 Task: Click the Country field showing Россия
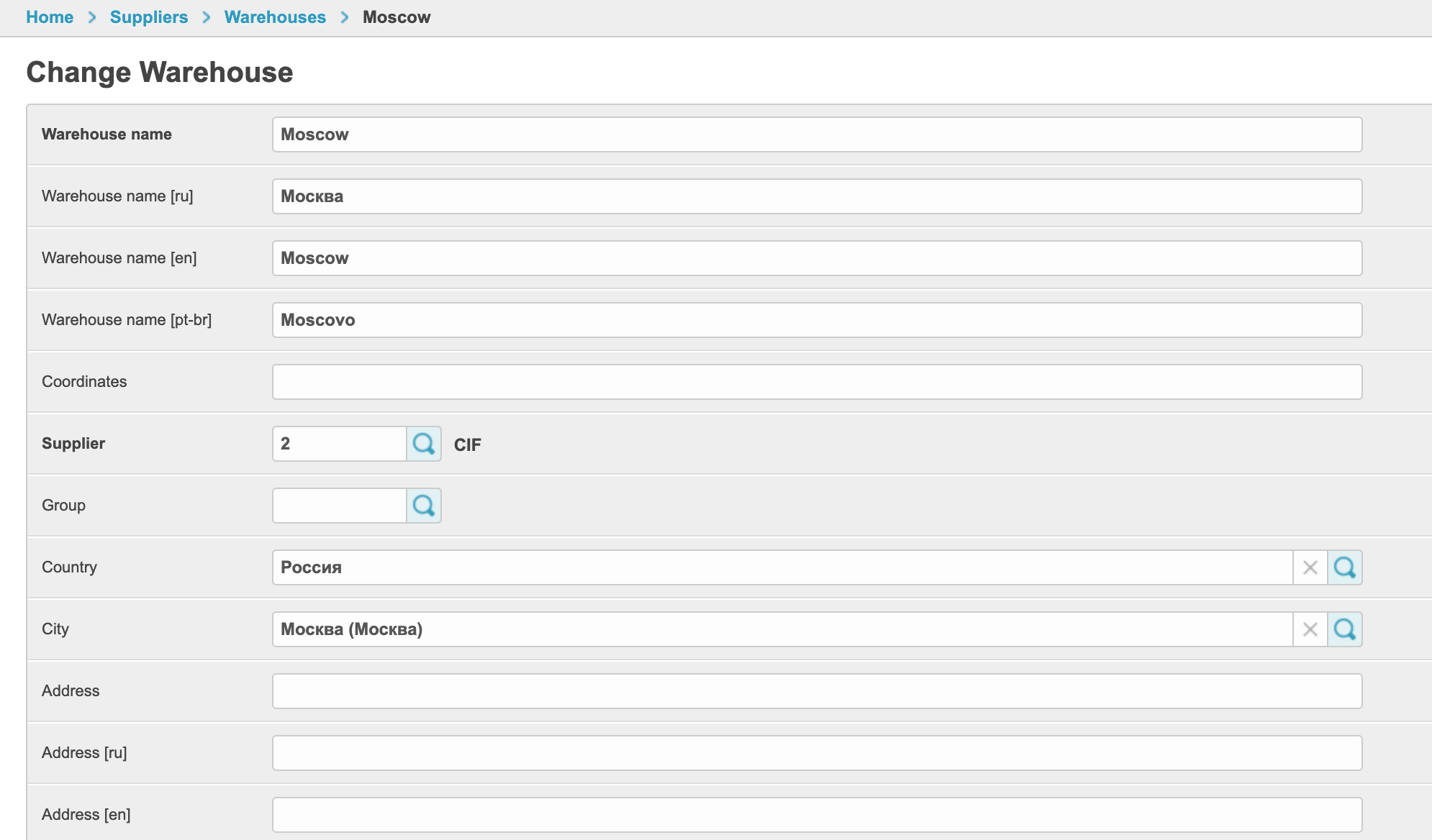(x=782, y=567)
